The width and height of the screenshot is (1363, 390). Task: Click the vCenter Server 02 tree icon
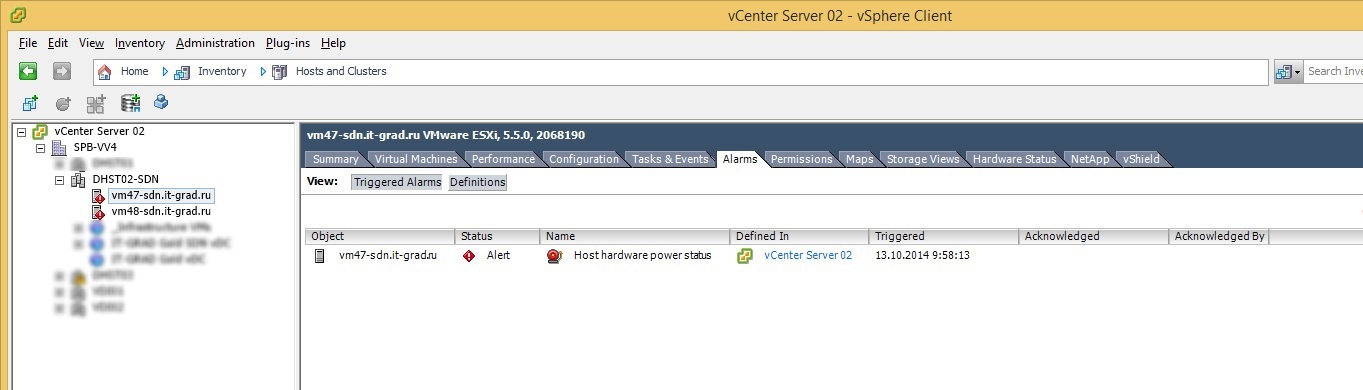40,131
